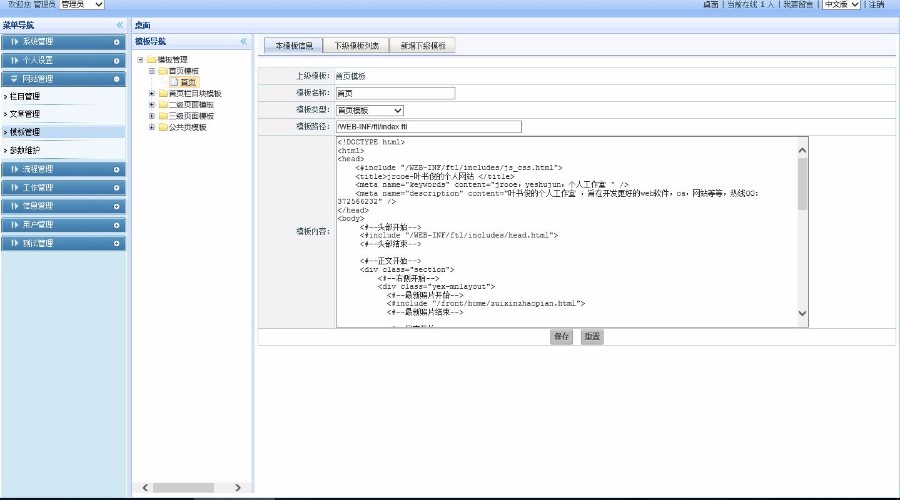Open the 中文版 language dropdown
The width and height of the screenshot is (900, 500).
coord(841,5)
